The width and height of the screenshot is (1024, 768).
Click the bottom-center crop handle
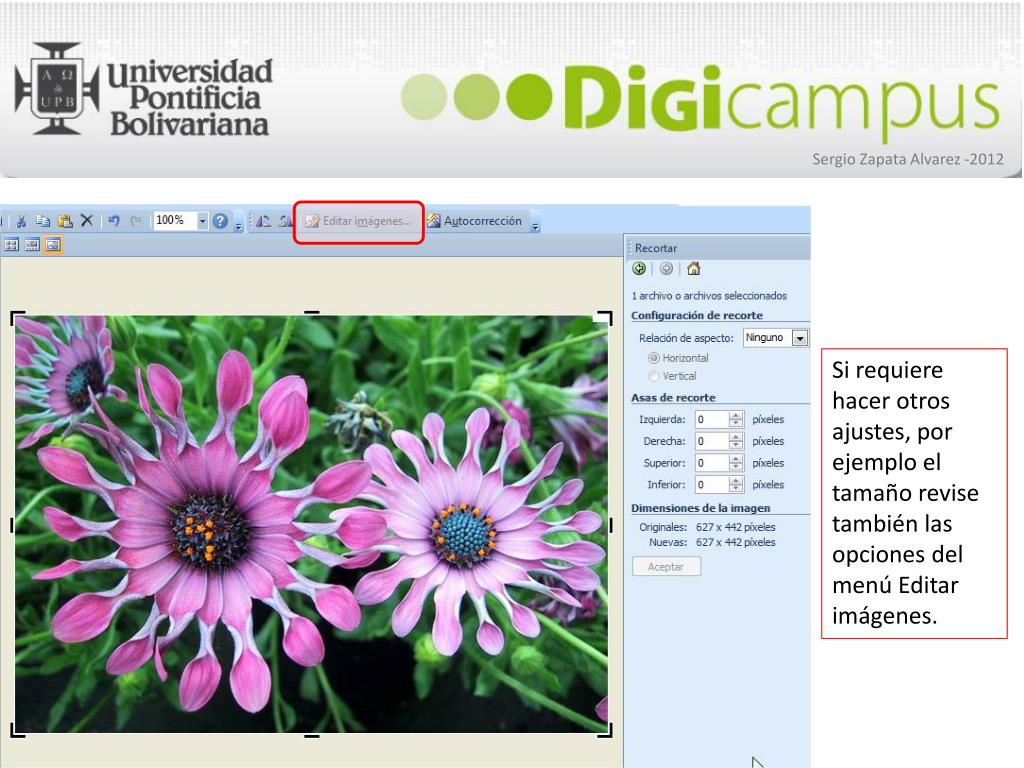312,735
